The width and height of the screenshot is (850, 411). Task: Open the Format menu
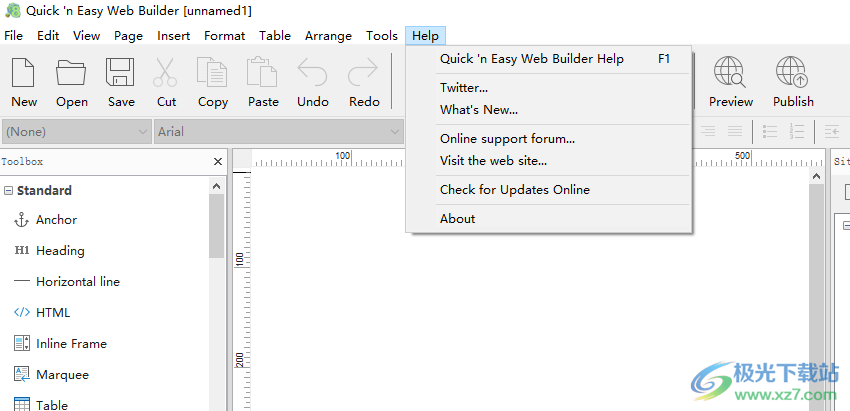pos(224,36)
